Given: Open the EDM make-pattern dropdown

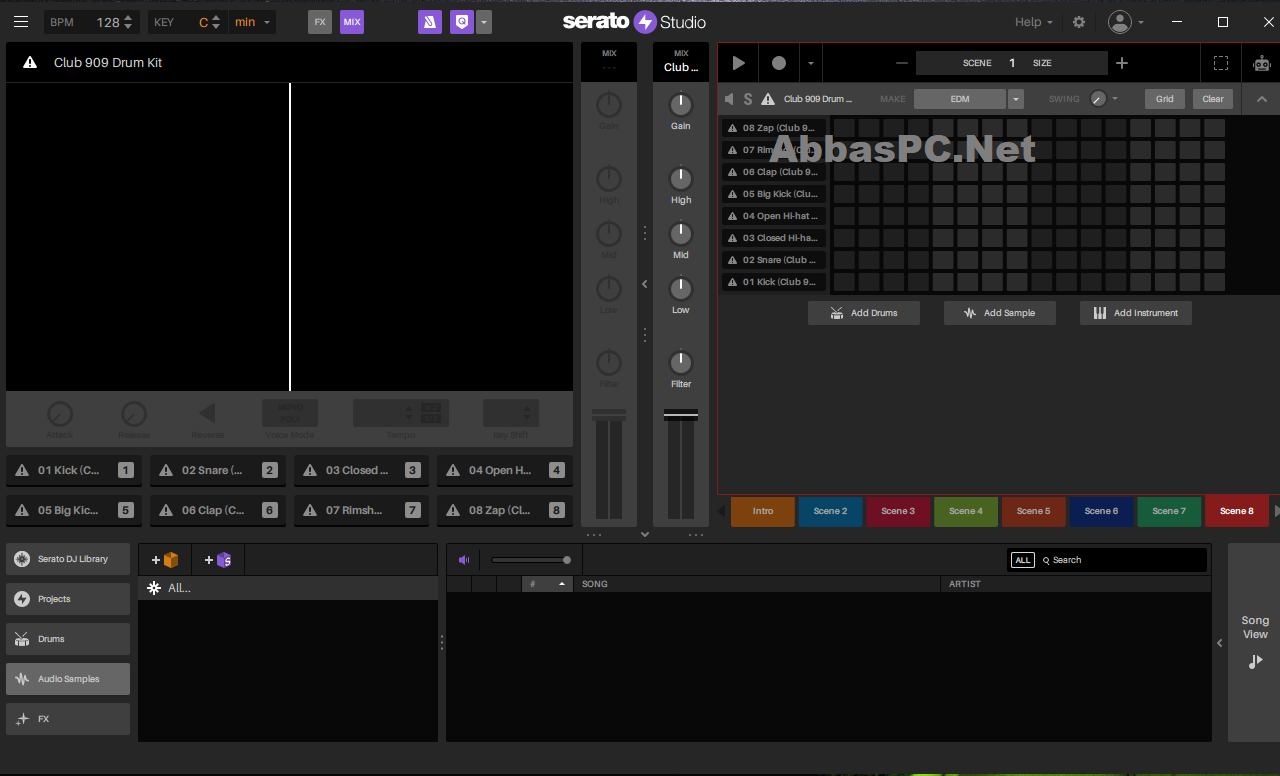Looking at the screenshot, I should pos(1016,99).
